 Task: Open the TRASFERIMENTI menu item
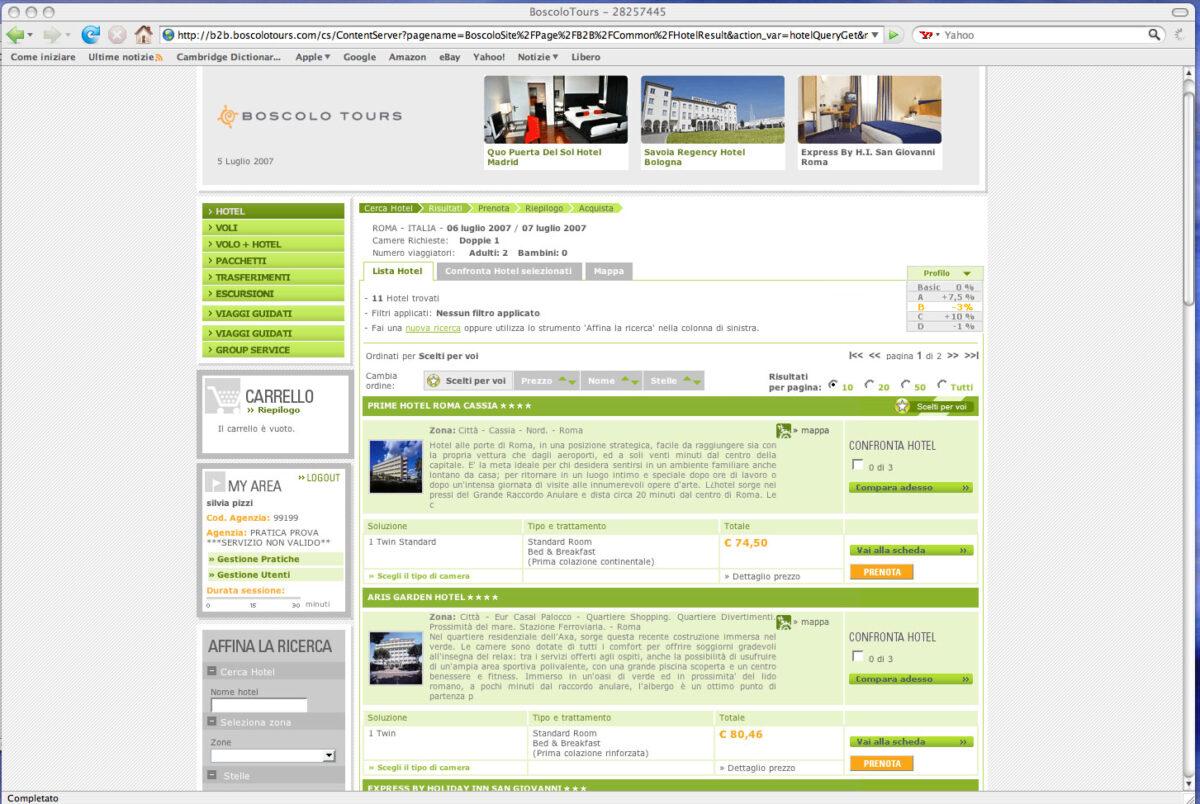[273, 277]
